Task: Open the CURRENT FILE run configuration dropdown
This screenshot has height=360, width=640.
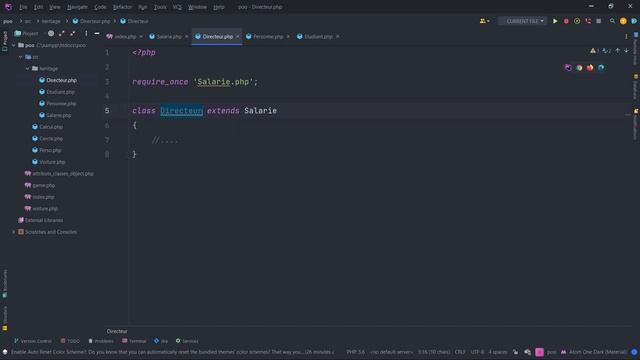Action: click(x=522, y=21)
